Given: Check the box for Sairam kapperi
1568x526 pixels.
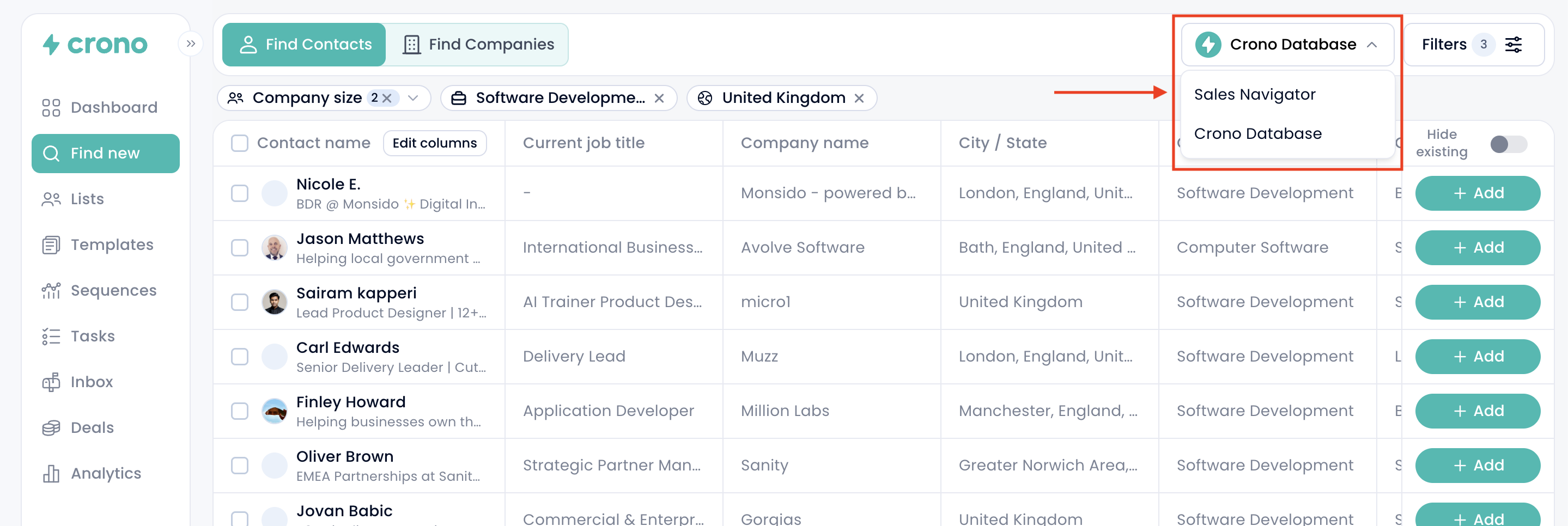Looking at the screenshot, I should click(x=240, y=302).
